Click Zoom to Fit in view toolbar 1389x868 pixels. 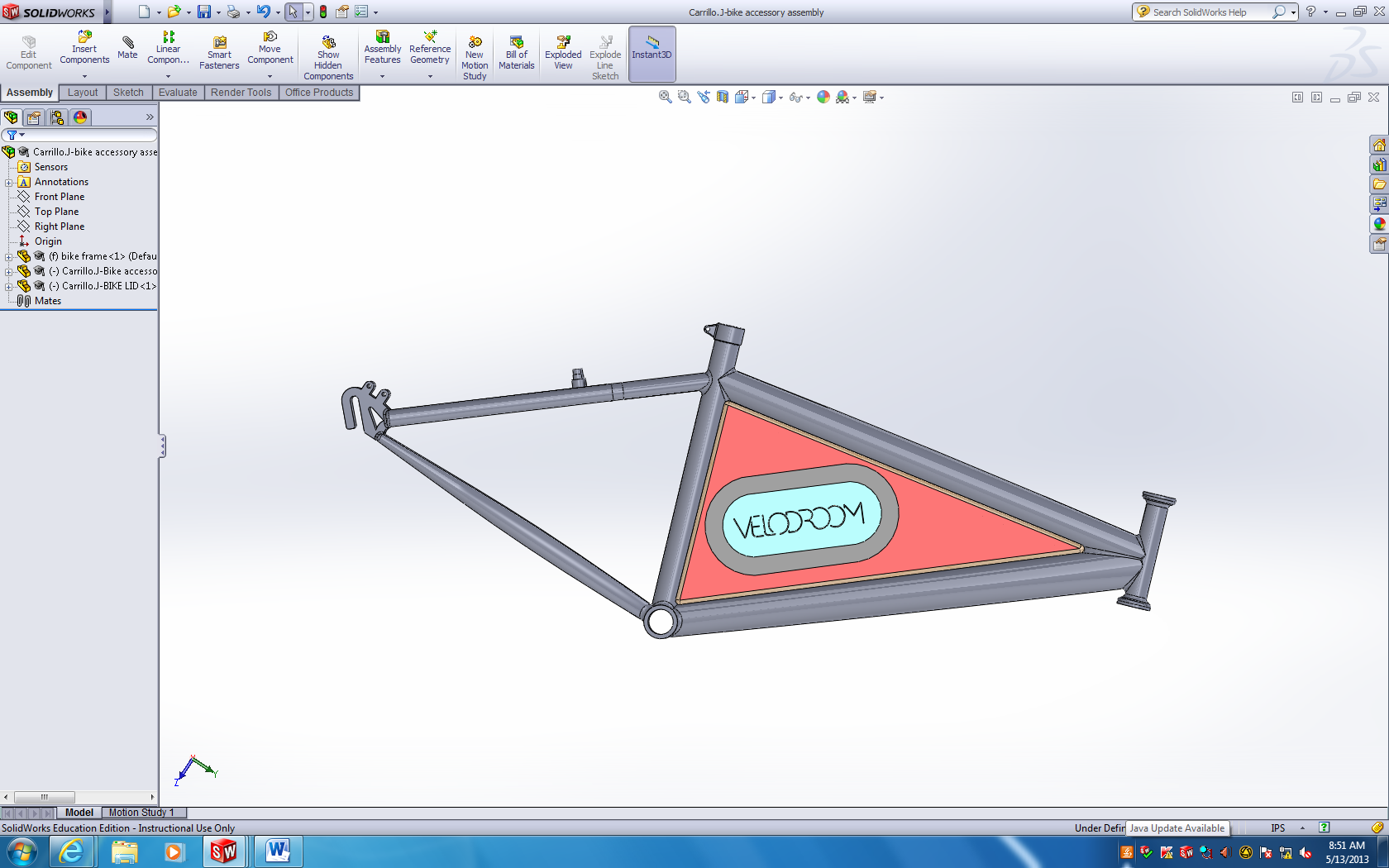tap(665, 98)
